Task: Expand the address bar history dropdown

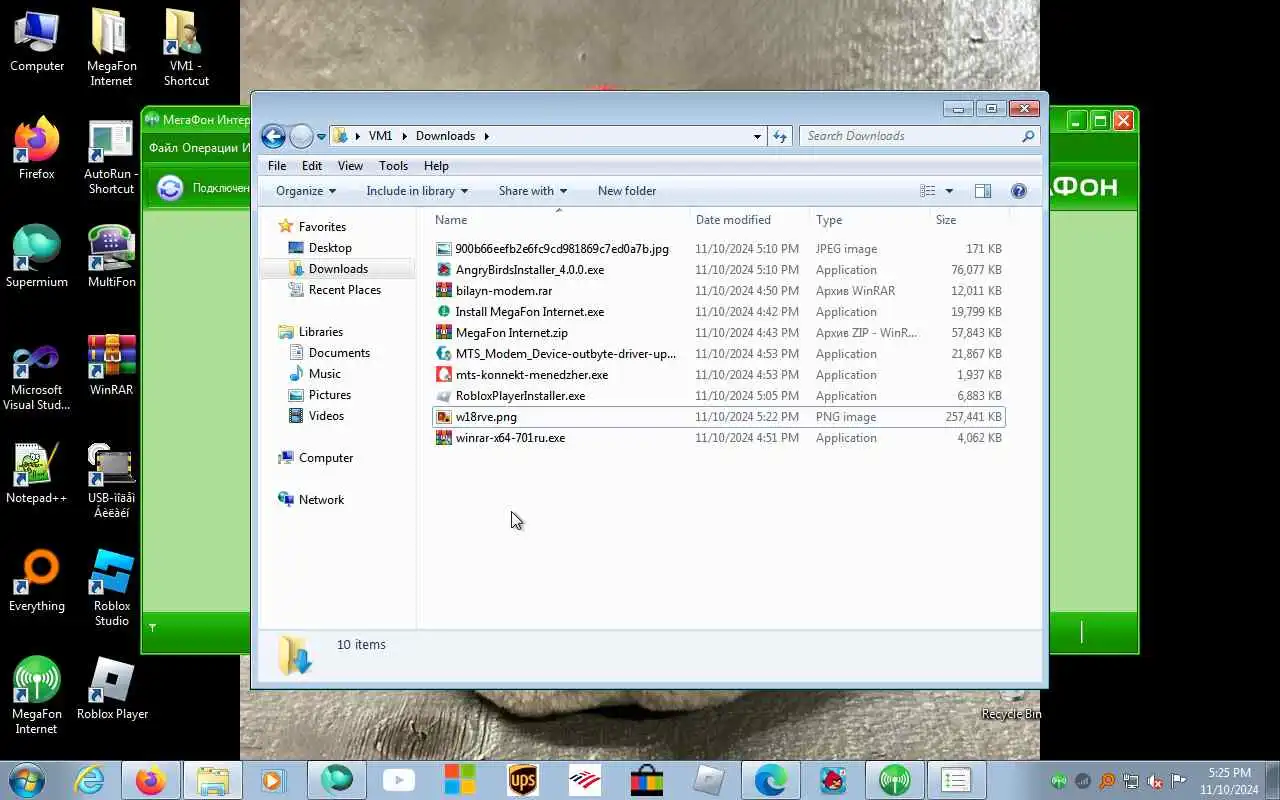Action: pyautogui.click(x=757, y=136)
